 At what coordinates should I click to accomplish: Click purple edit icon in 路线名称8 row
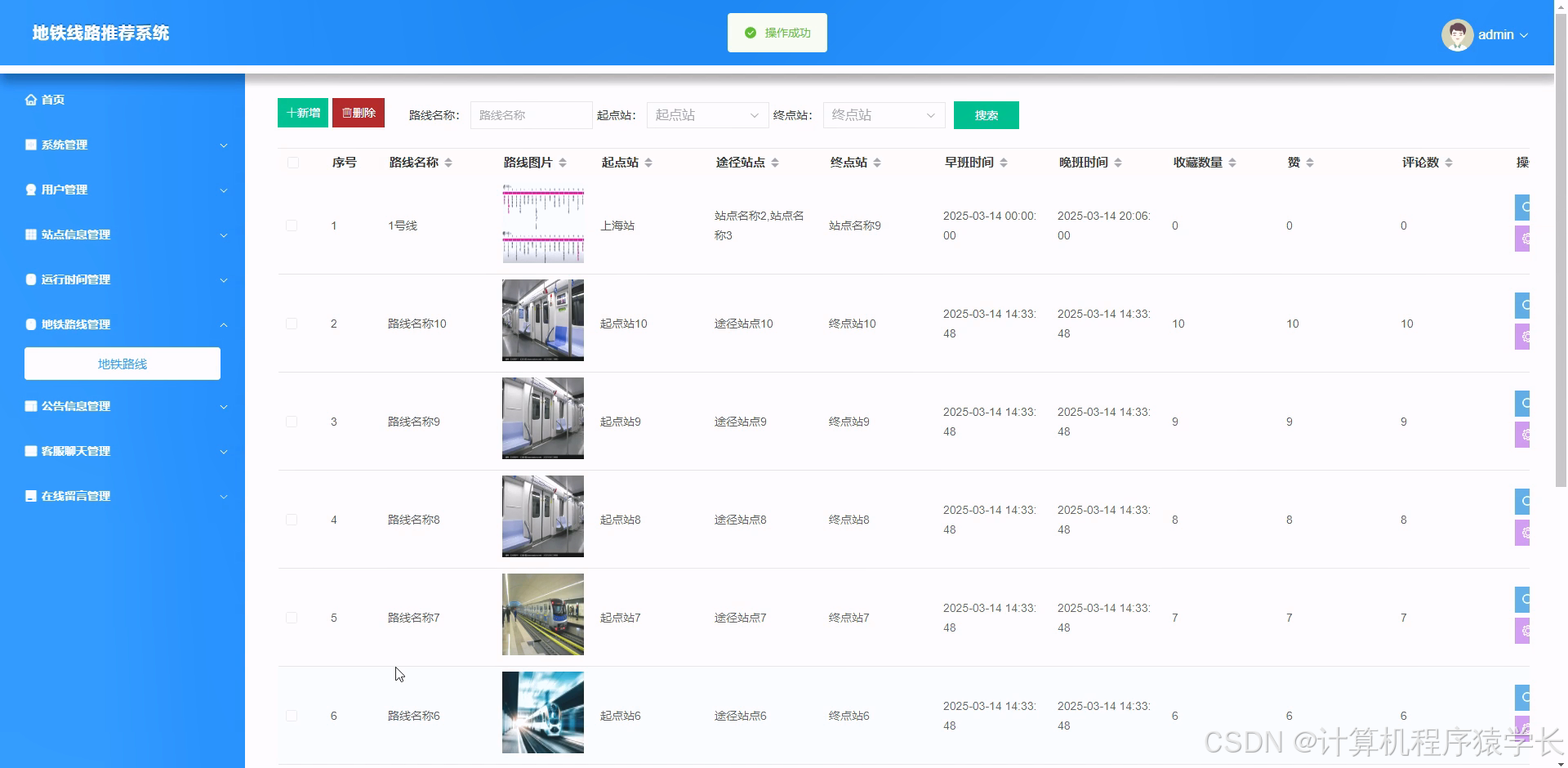[1522, 533]
